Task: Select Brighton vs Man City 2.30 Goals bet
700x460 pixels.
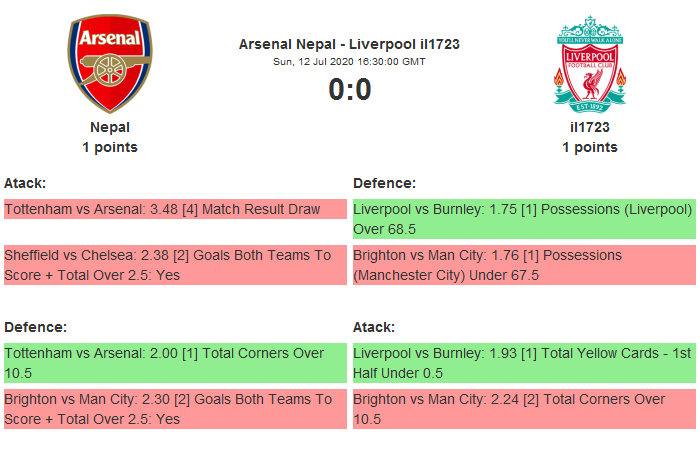Action: [174, 409]
